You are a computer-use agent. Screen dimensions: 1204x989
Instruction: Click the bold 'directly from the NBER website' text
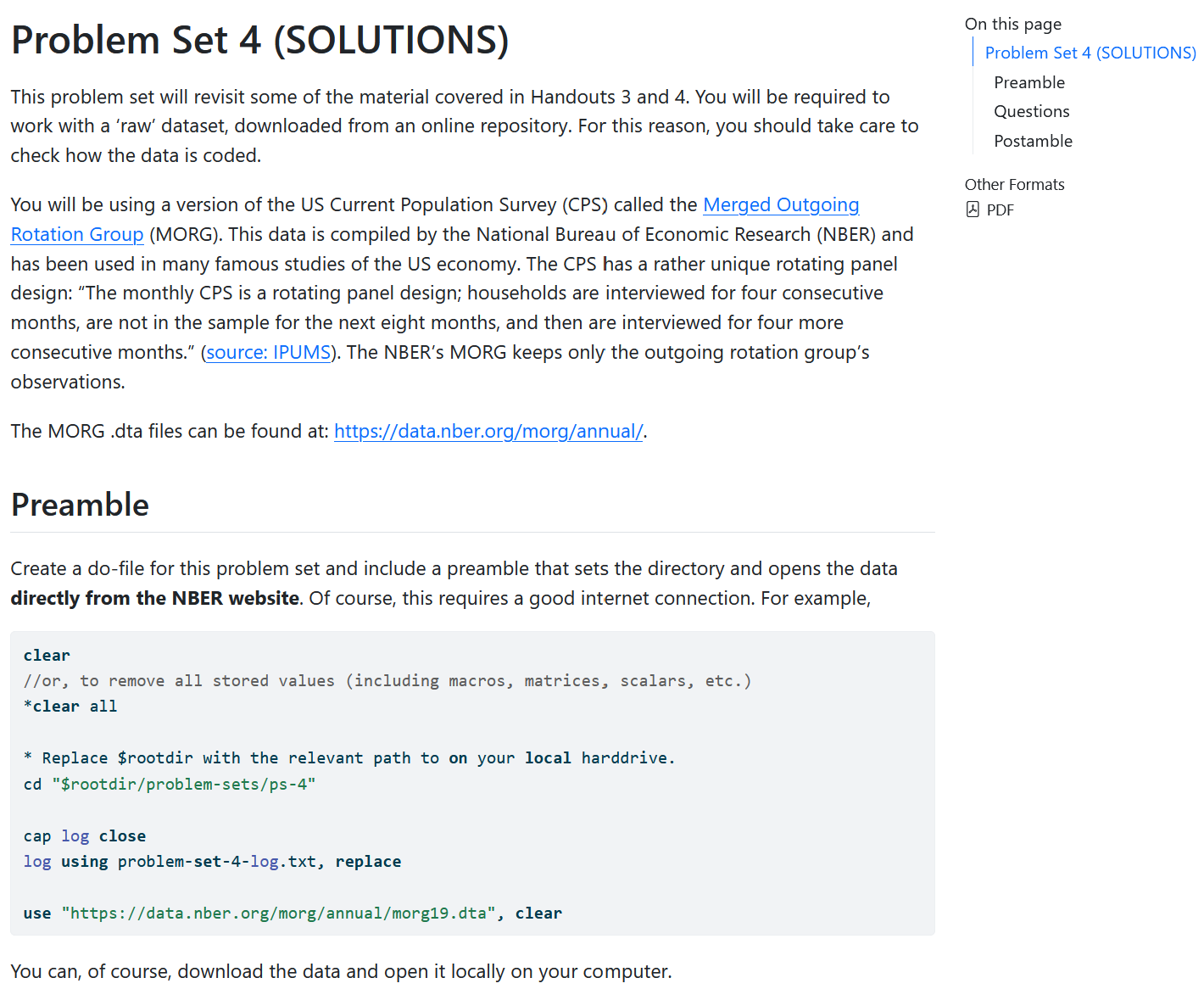click(x=155, y=599)
